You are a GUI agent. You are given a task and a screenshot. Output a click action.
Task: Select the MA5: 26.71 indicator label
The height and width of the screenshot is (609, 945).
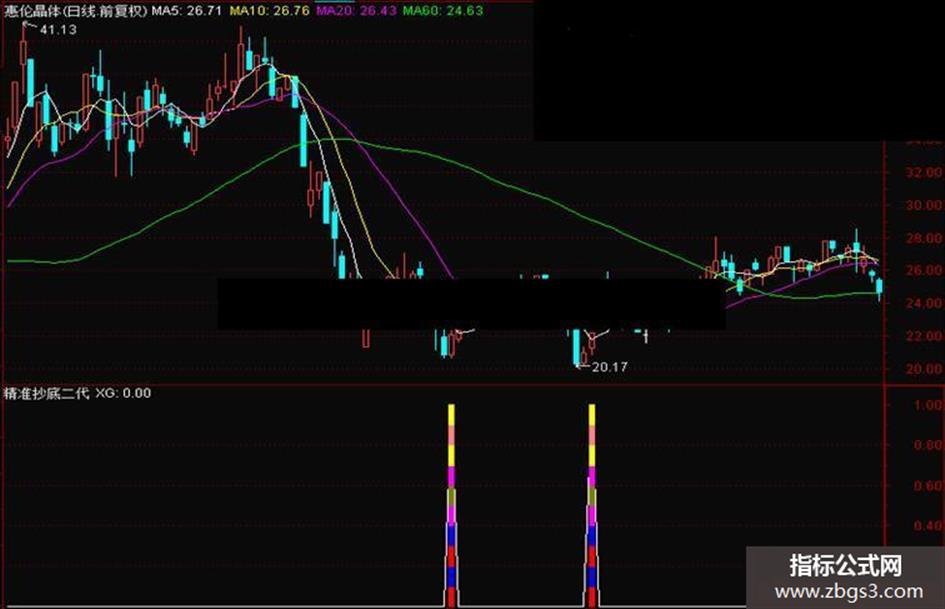point(187,10)
